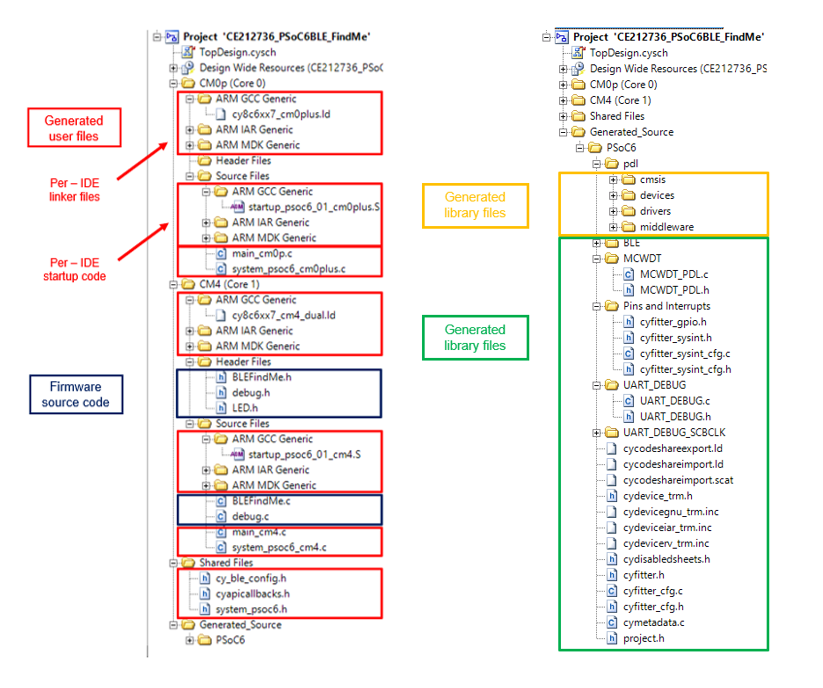The image size is (823, 688).
Task: Click the BLEFindMe.h header file icon
Action: coord(221,377)
